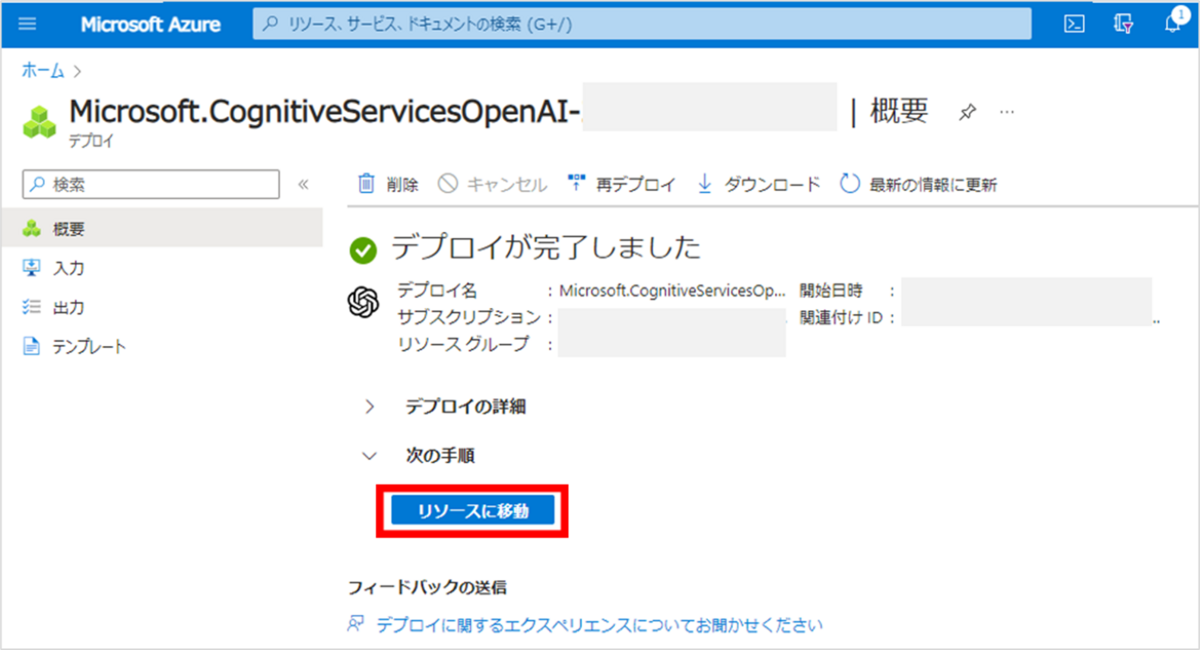Open the directories and subscriptions filter icon

coord(1123,24)
